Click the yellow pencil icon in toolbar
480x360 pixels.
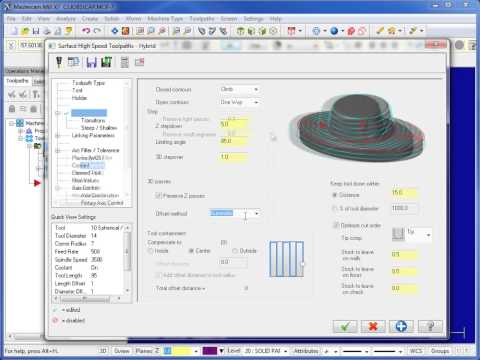click(380, 31)
